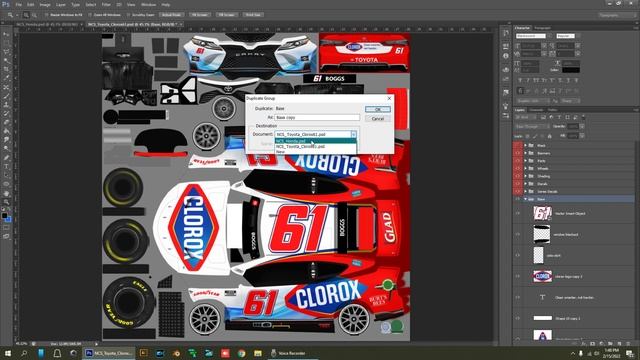640x360 pixels.
Task: Select the Hand tool
Action: (x=6, y=193)
